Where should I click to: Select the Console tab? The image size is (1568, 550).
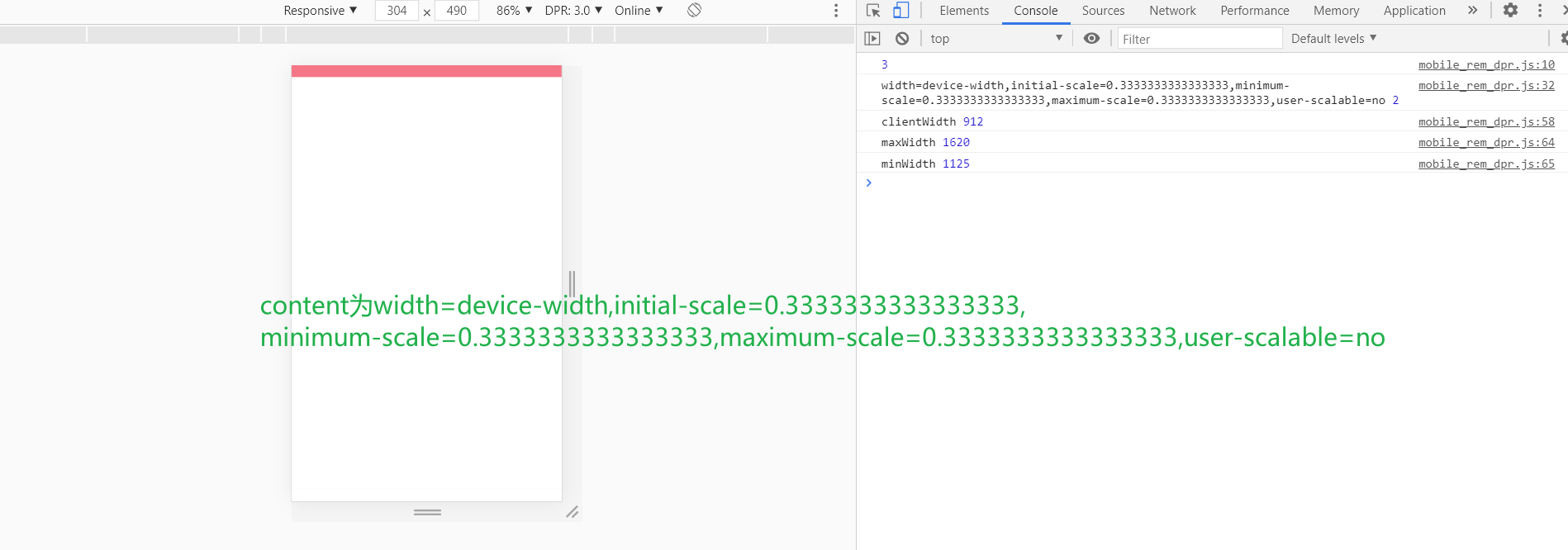pyautogui.click(x=1036, y=11)
